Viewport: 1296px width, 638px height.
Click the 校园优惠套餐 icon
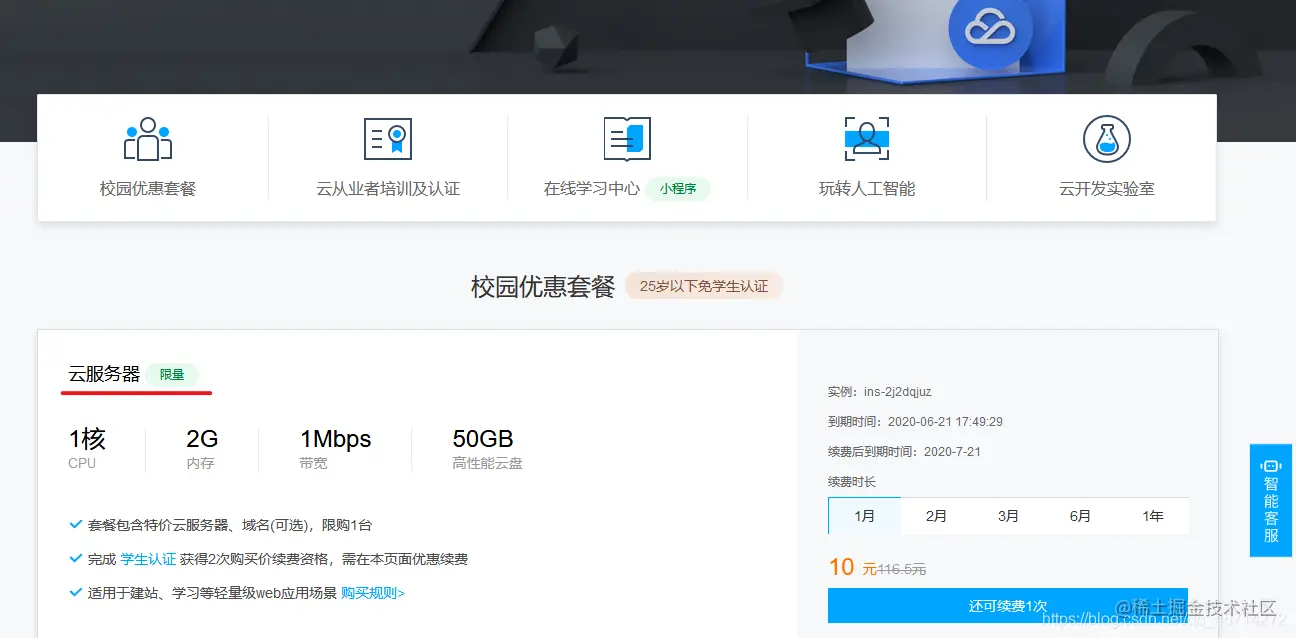[x=150, y=139]
